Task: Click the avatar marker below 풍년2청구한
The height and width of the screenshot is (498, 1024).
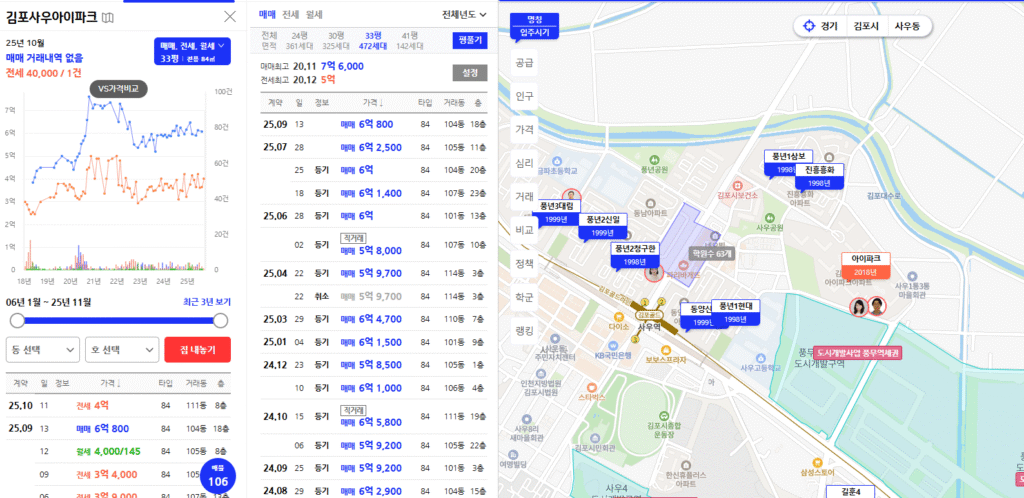Action: [x=653, y=273]
